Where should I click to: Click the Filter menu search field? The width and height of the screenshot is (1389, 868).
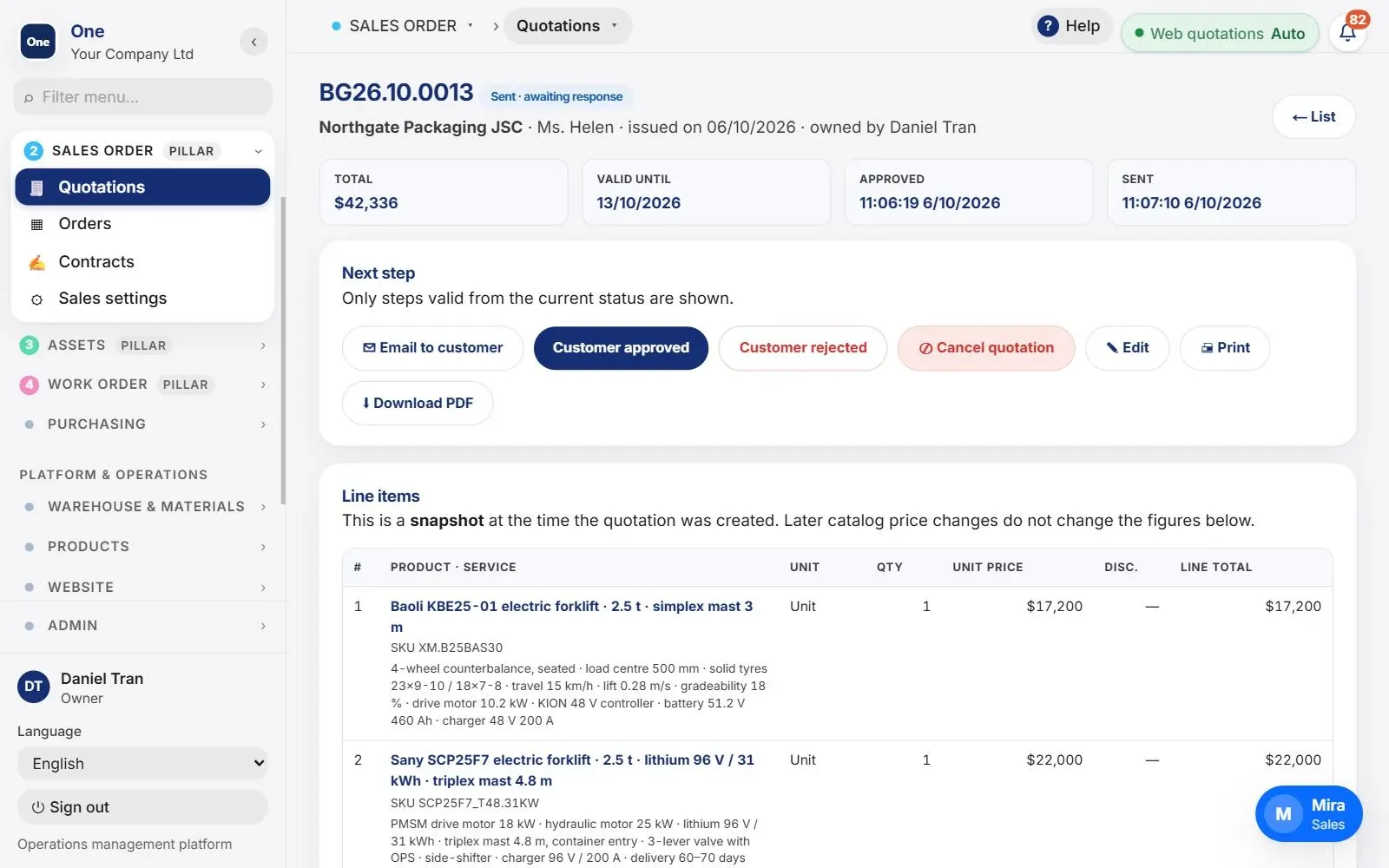[142, 97]
